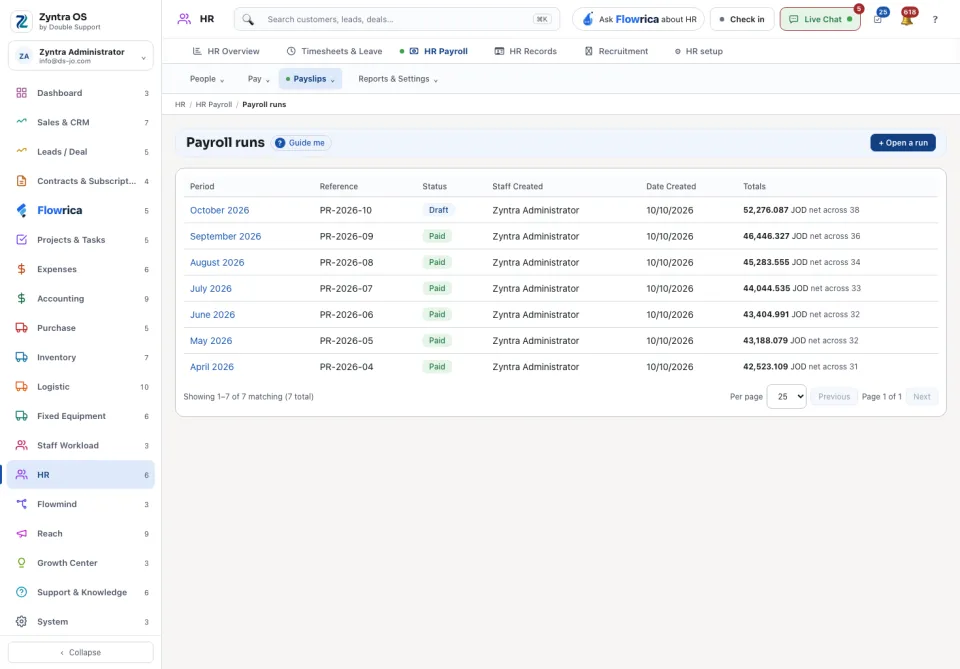Select the Leads / Deal icon
Screen dimensions: 960x669
(x=21, y=151)
